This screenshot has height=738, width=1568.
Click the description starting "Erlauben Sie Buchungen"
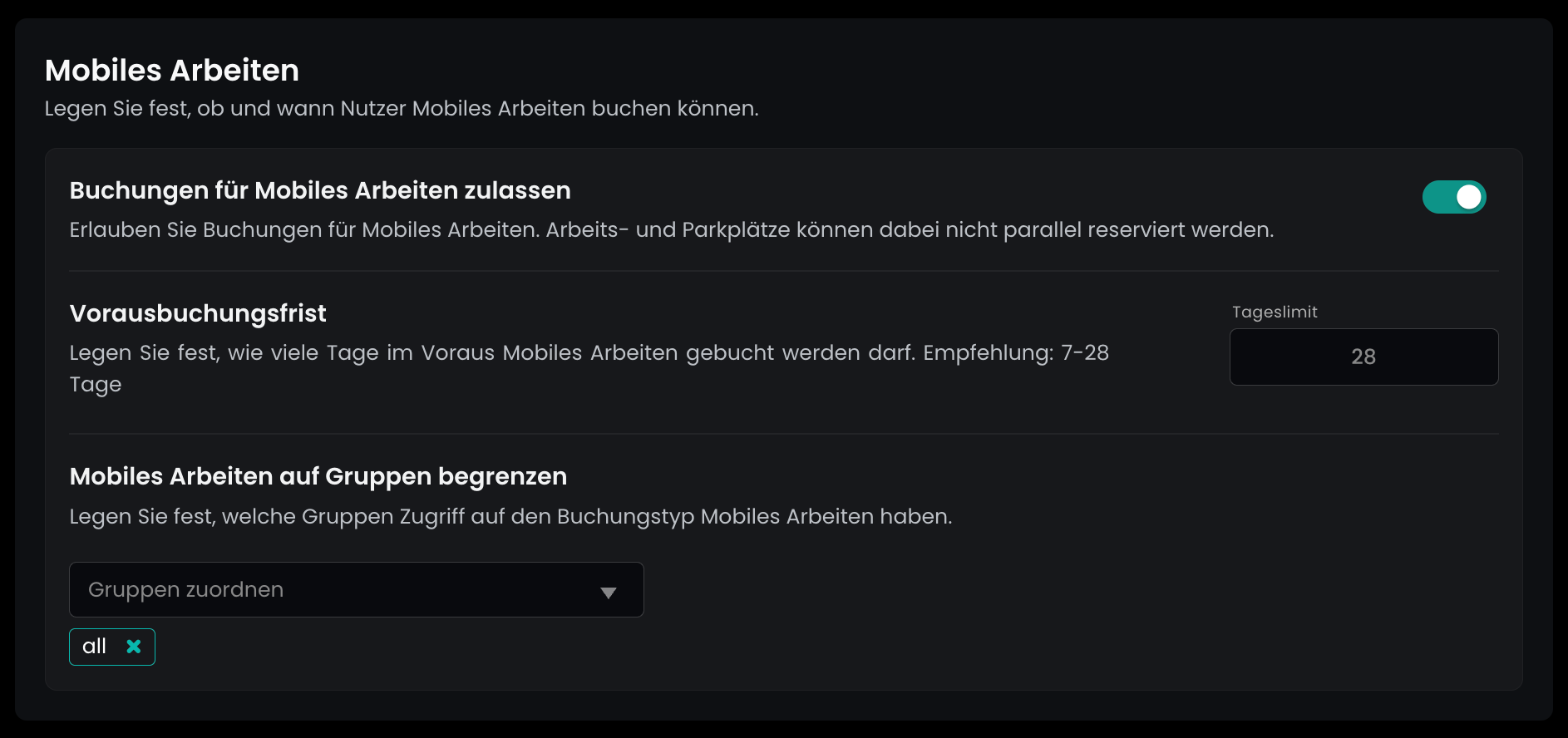[x=671, y=230]
